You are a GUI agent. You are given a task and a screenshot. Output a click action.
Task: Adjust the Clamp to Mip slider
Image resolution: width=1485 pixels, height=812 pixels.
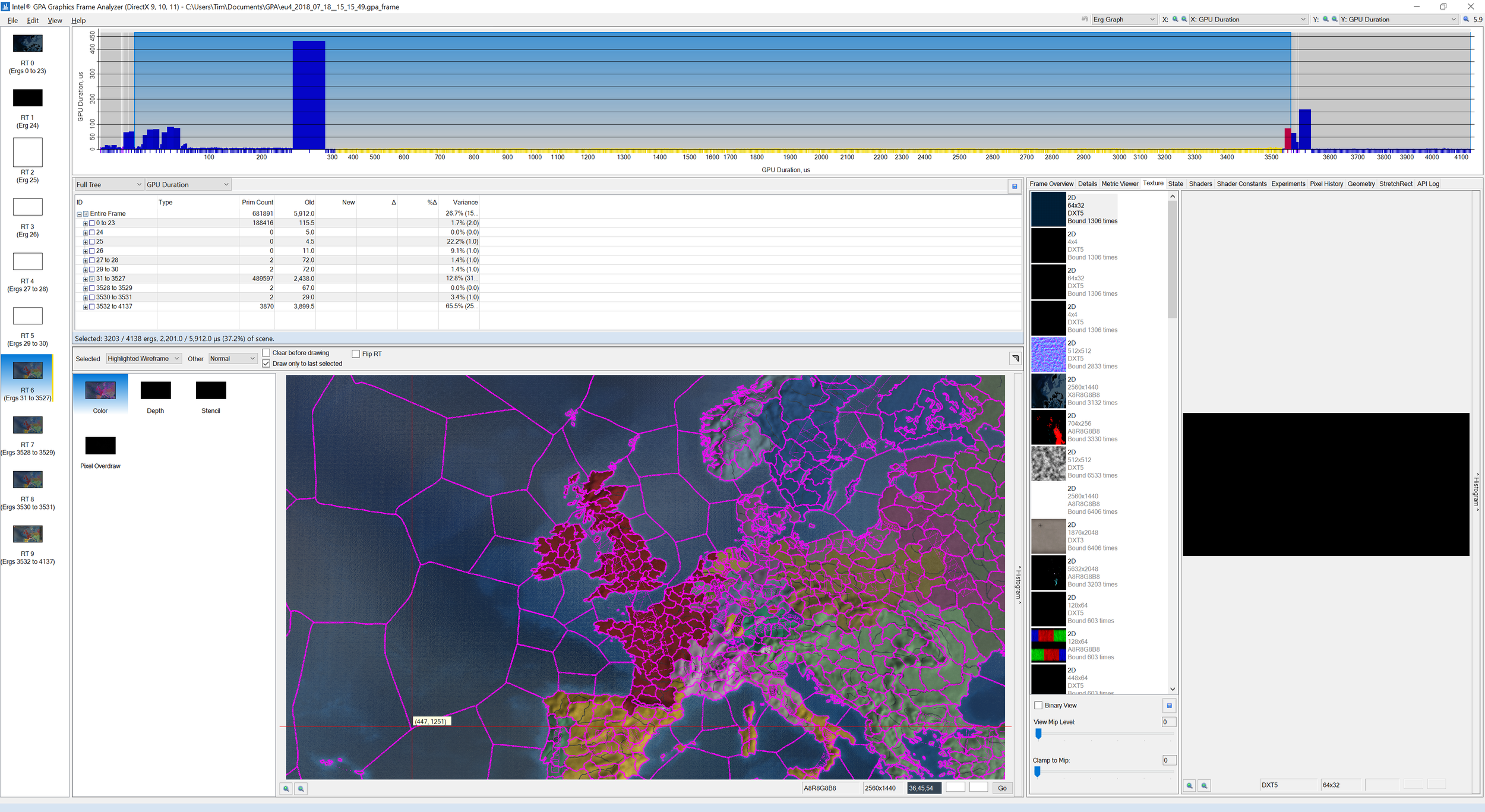point(1037,772)
